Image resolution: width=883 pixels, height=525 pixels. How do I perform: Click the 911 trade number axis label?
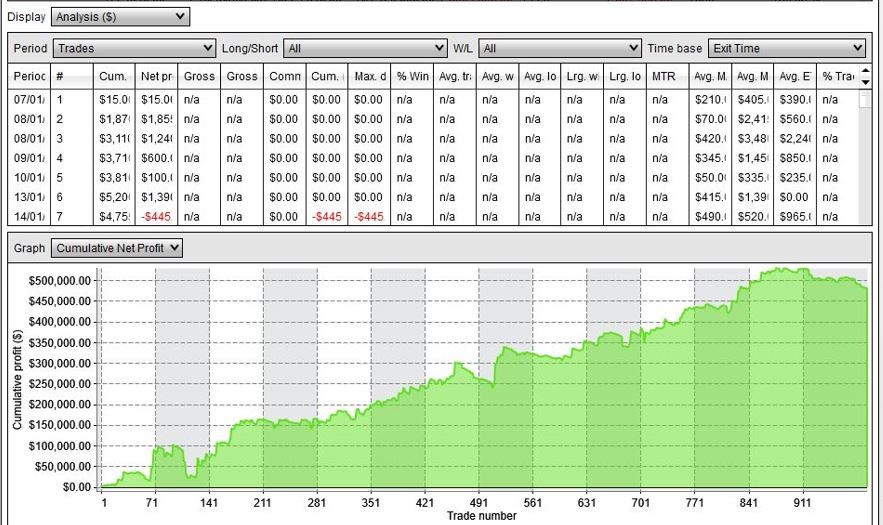[x=802, y=503]
